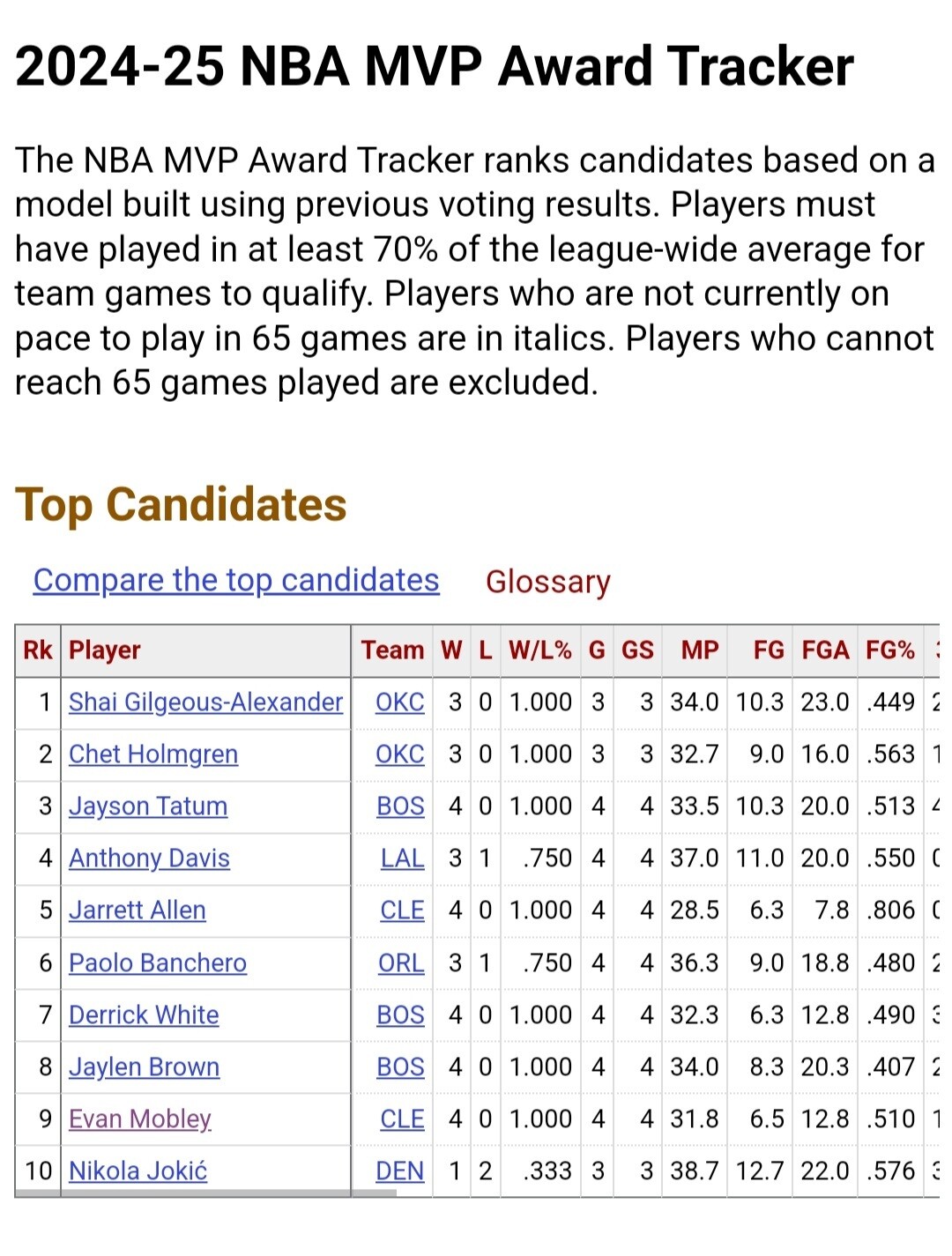Screen dimensions: 952x1256
Task: Open ORL team link
Action: click(401, 962)
